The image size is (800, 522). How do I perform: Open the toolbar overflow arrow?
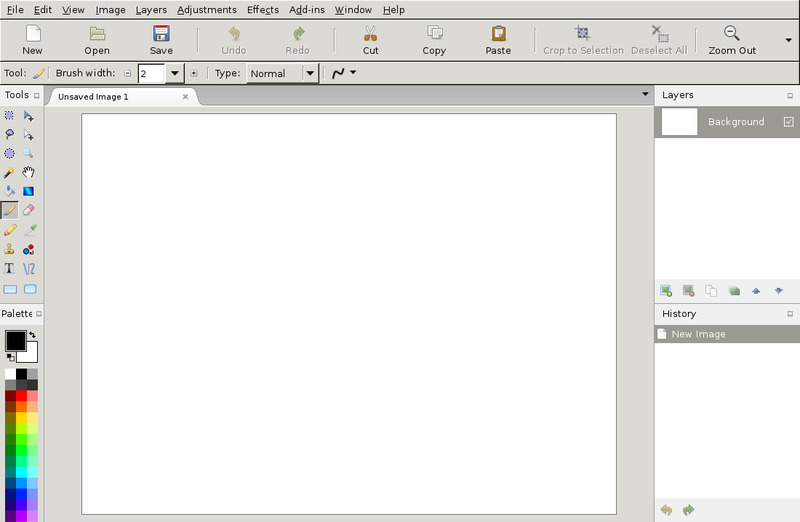click(788, 41)
